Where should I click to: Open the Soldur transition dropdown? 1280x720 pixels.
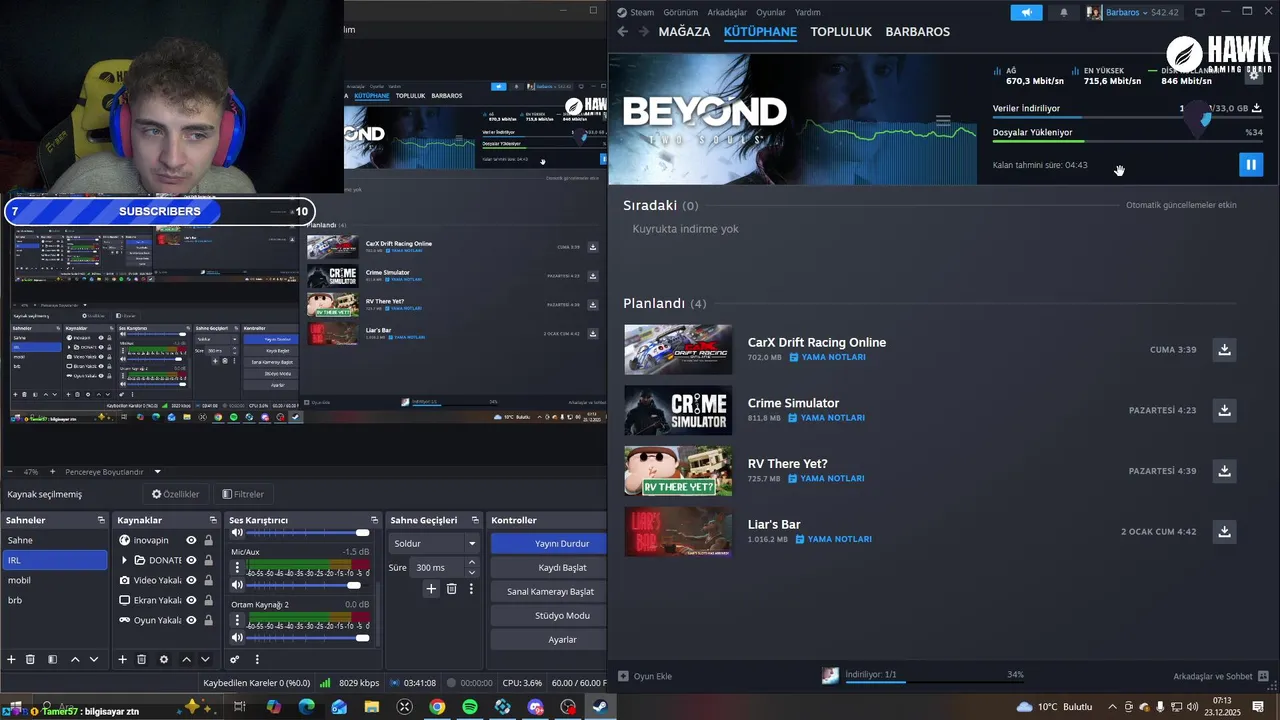[435, 544]
